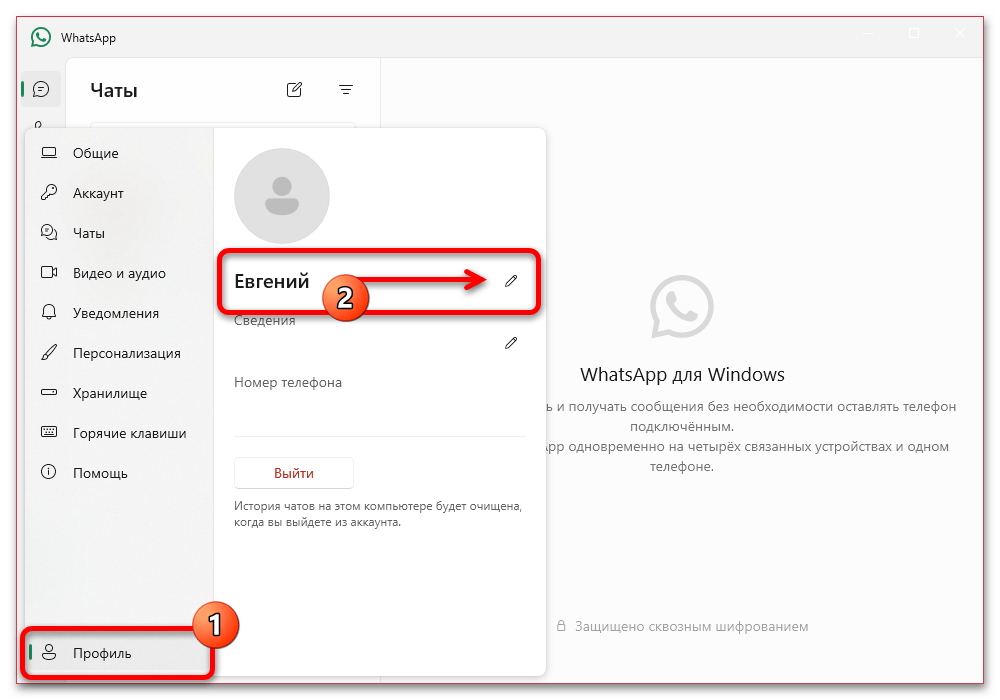1000x700 pixels.
Task: Close the WhatsApp window
Action: point(960,33)
